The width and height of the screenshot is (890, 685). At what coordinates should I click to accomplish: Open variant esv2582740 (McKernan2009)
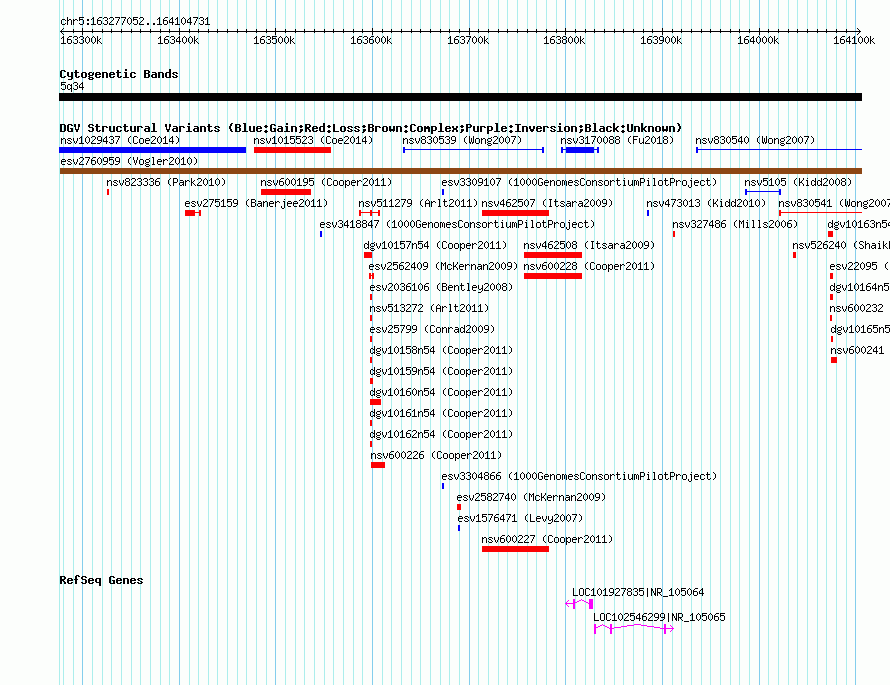[531, 497]
